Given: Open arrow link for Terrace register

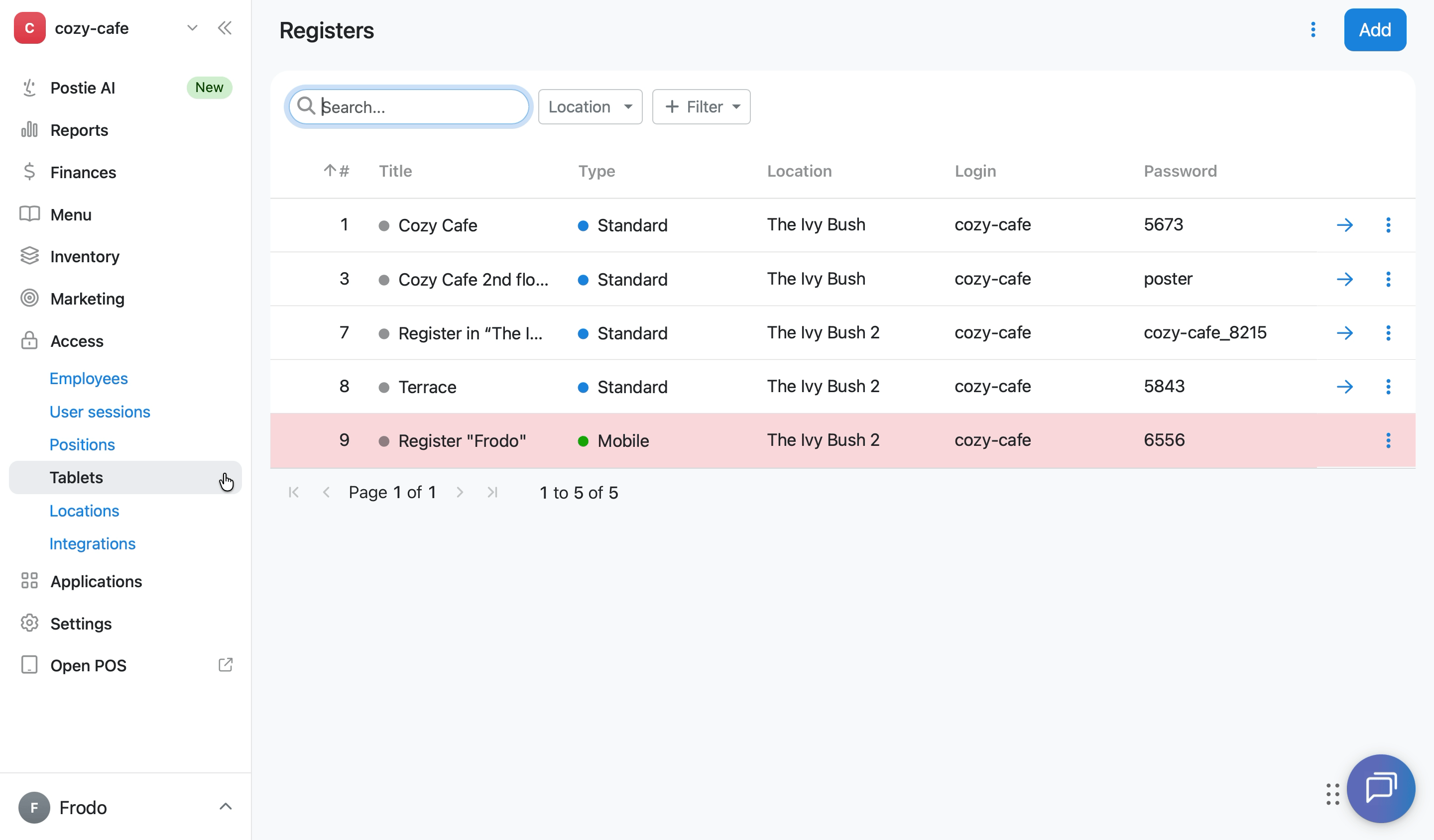Looking at the screenshot, I should pos(1345,387).
